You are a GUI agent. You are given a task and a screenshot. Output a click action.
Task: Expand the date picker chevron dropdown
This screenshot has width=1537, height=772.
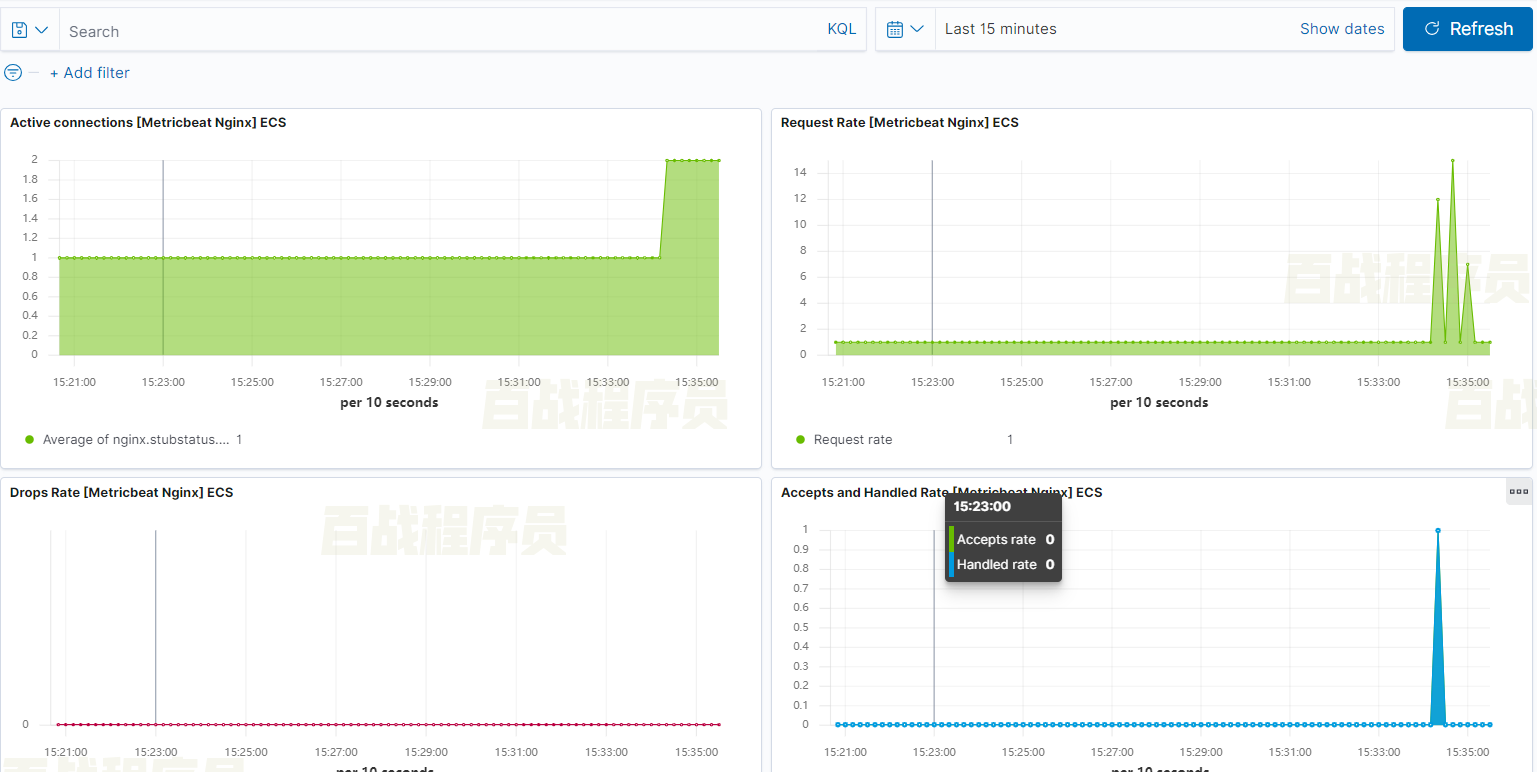point(919,28)
